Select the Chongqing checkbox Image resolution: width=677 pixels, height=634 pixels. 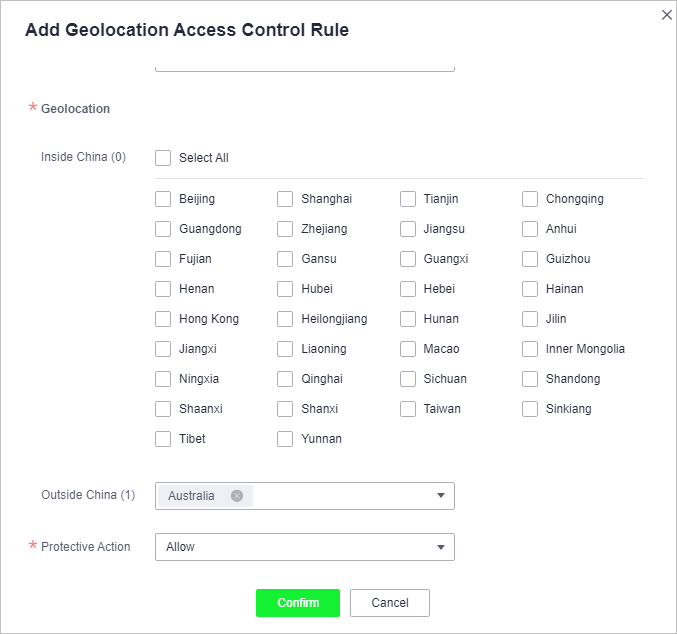tap(530, 199)
